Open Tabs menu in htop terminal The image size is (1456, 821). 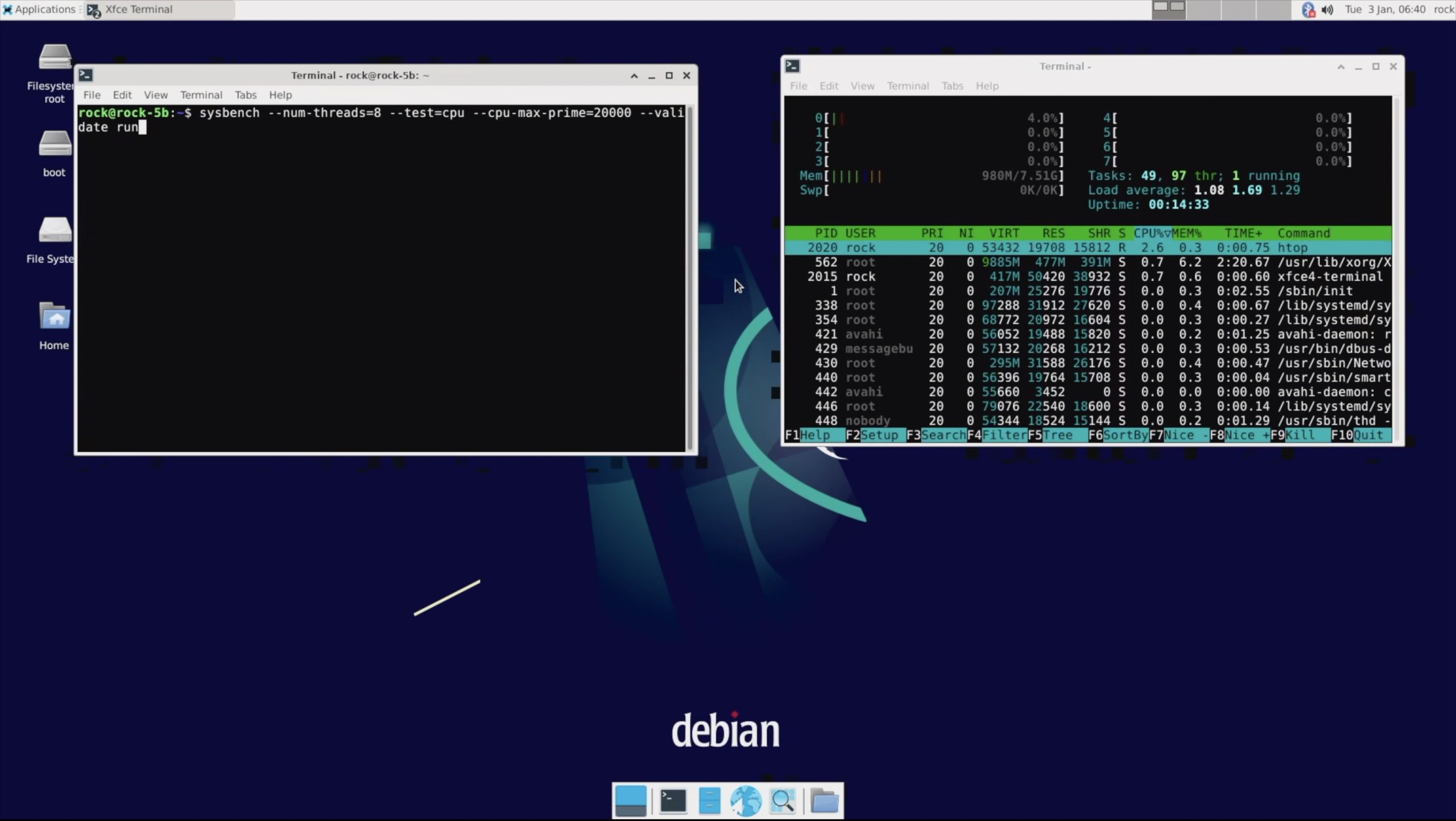(x=952, y=86)
